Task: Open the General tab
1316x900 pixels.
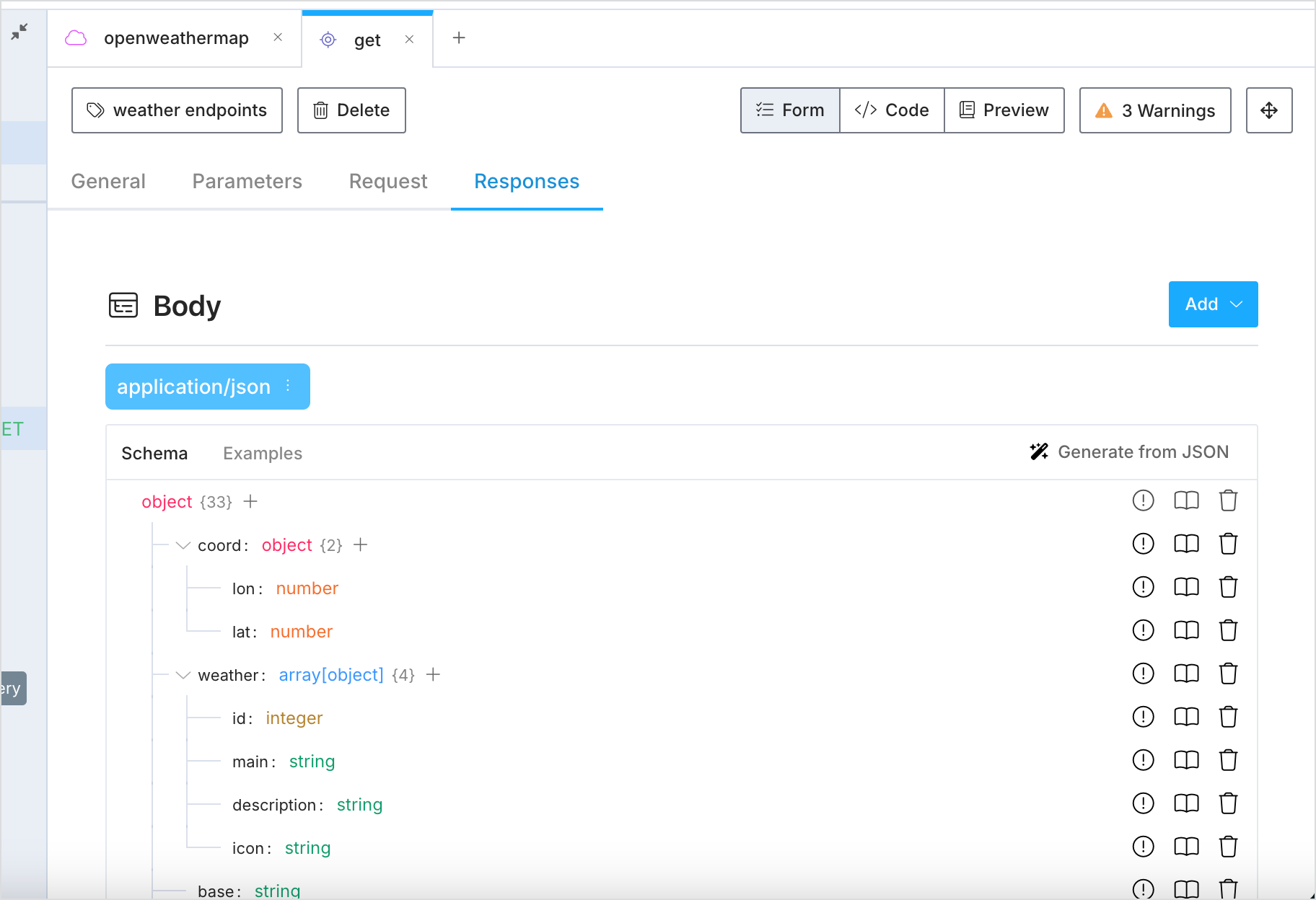Action: 108,181
